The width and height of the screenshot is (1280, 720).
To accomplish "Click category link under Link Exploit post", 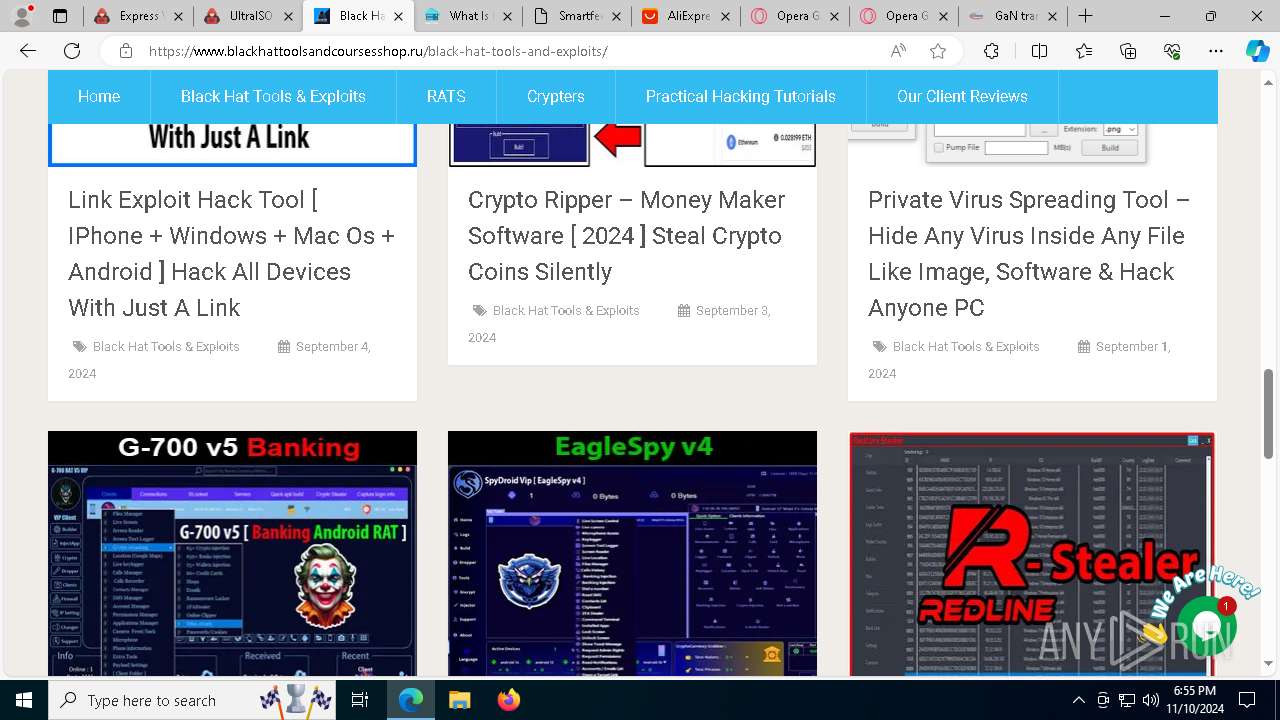I will [166, 346].
